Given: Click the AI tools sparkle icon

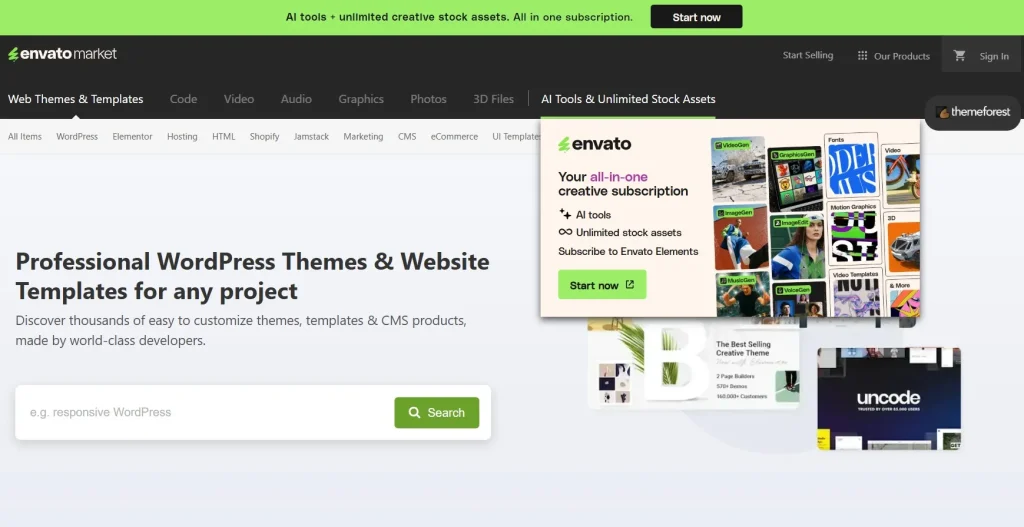Looking at the screenshot, I should 565,214.
